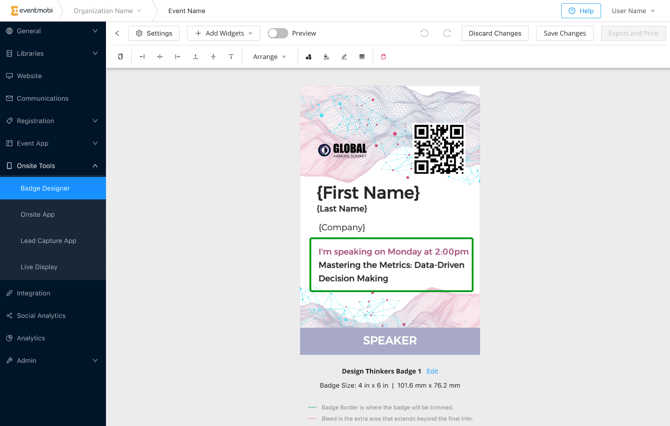Expand the Registration sidebar section
This screenshot has height=426, width=670.
[52, 121]
